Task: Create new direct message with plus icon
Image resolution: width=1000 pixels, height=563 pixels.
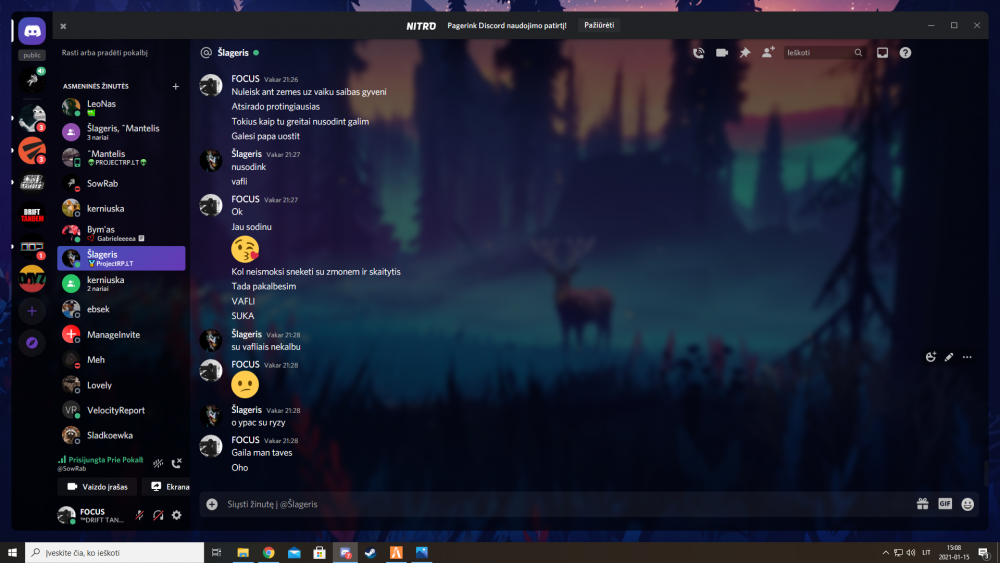Action: [176, 87]
